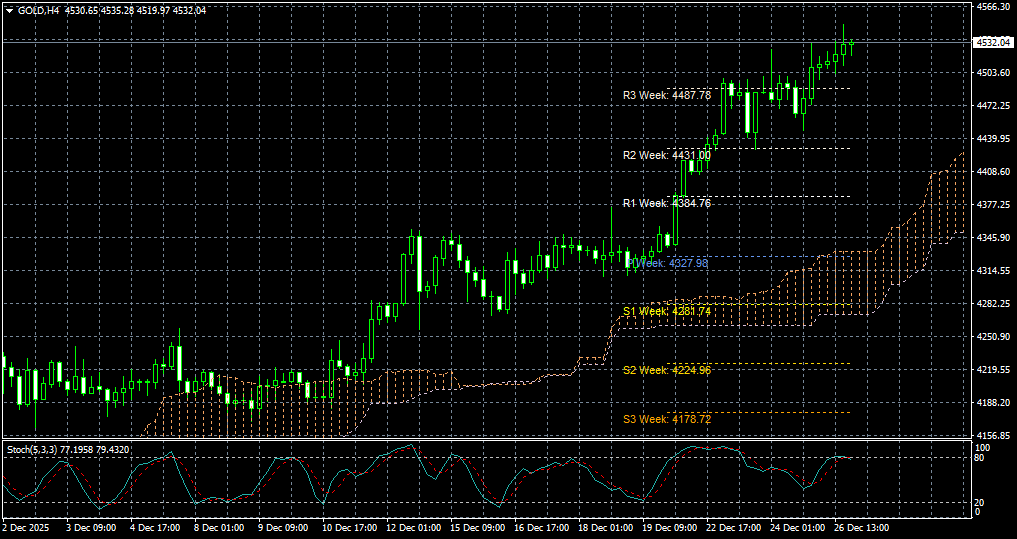Click the 22 Dec 17:00 time label
This screenshot has height=539, width=1017.
734,529
